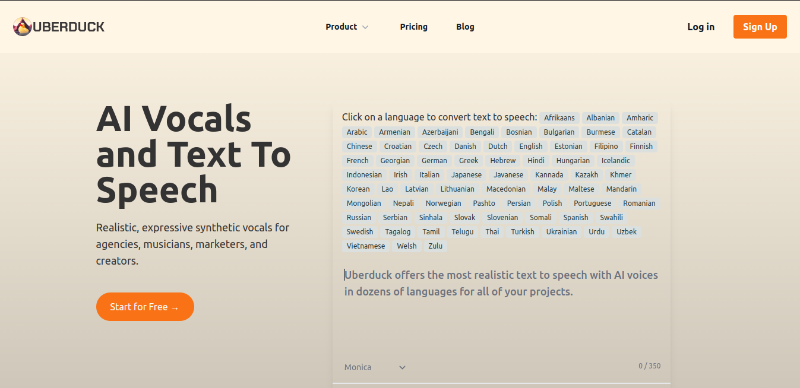The height and width of the screenshot is (388, 800).
Task: Select the Albanian language tag
Action: click(601, 118)
